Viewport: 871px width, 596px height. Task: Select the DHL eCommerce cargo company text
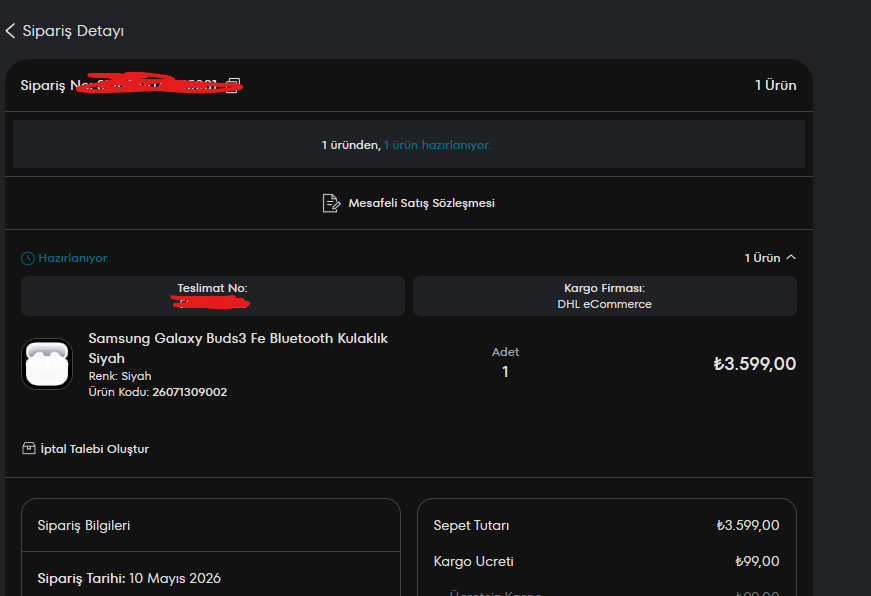pos(604,304)
